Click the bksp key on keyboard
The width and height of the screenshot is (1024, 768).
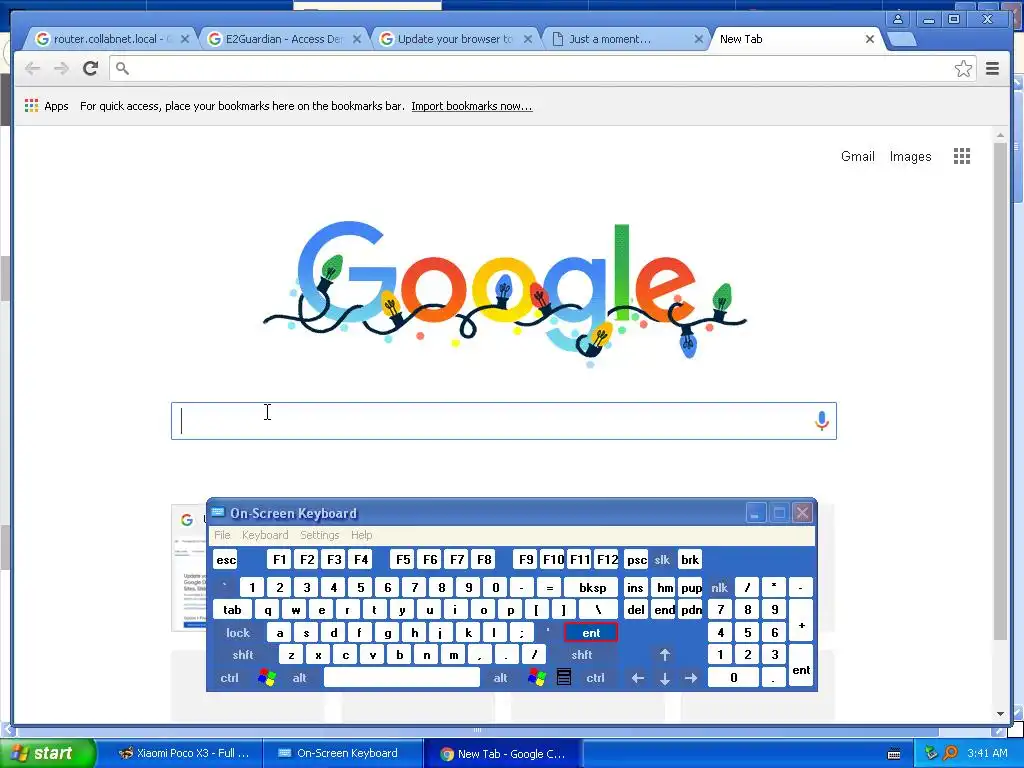pos(592,587)
